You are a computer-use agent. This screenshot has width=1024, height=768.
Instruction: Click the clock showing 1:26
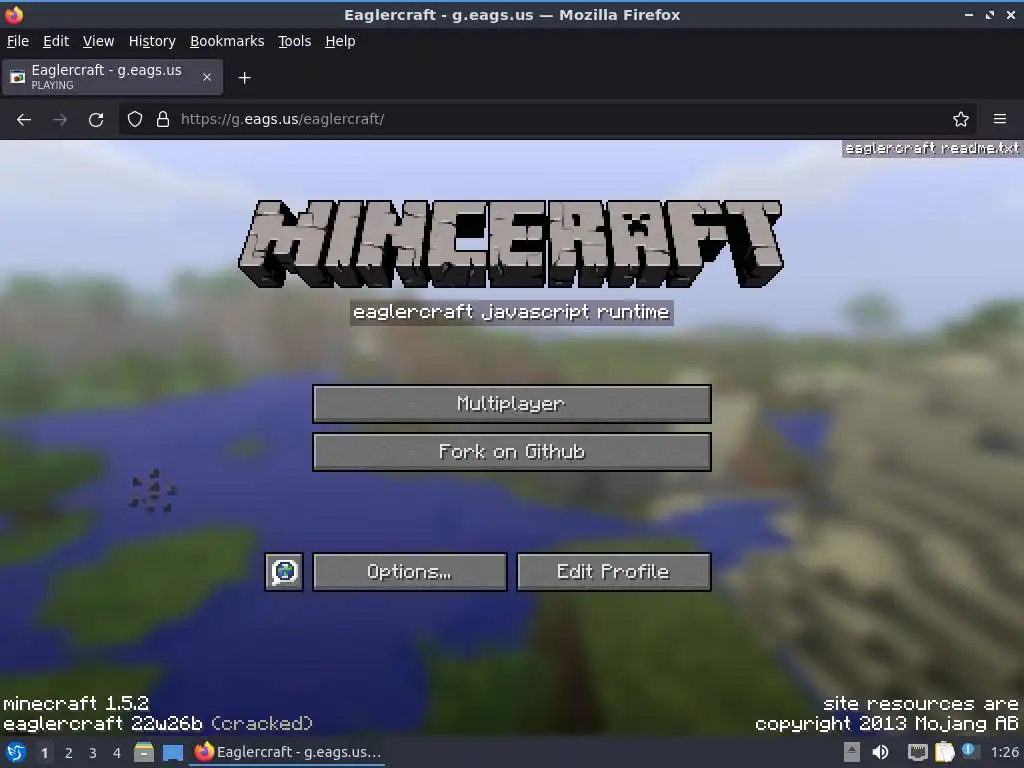click(1004, 752)
